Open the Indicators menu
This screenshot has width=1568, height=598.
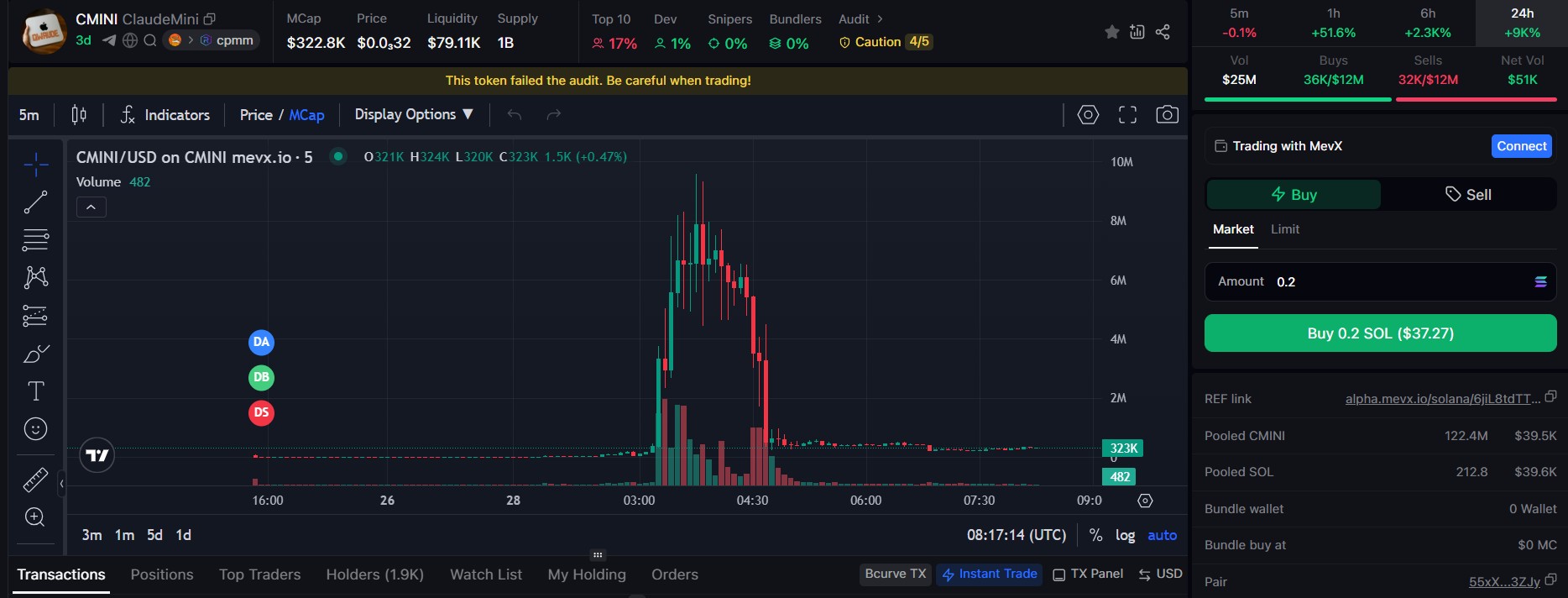[165, 115]
